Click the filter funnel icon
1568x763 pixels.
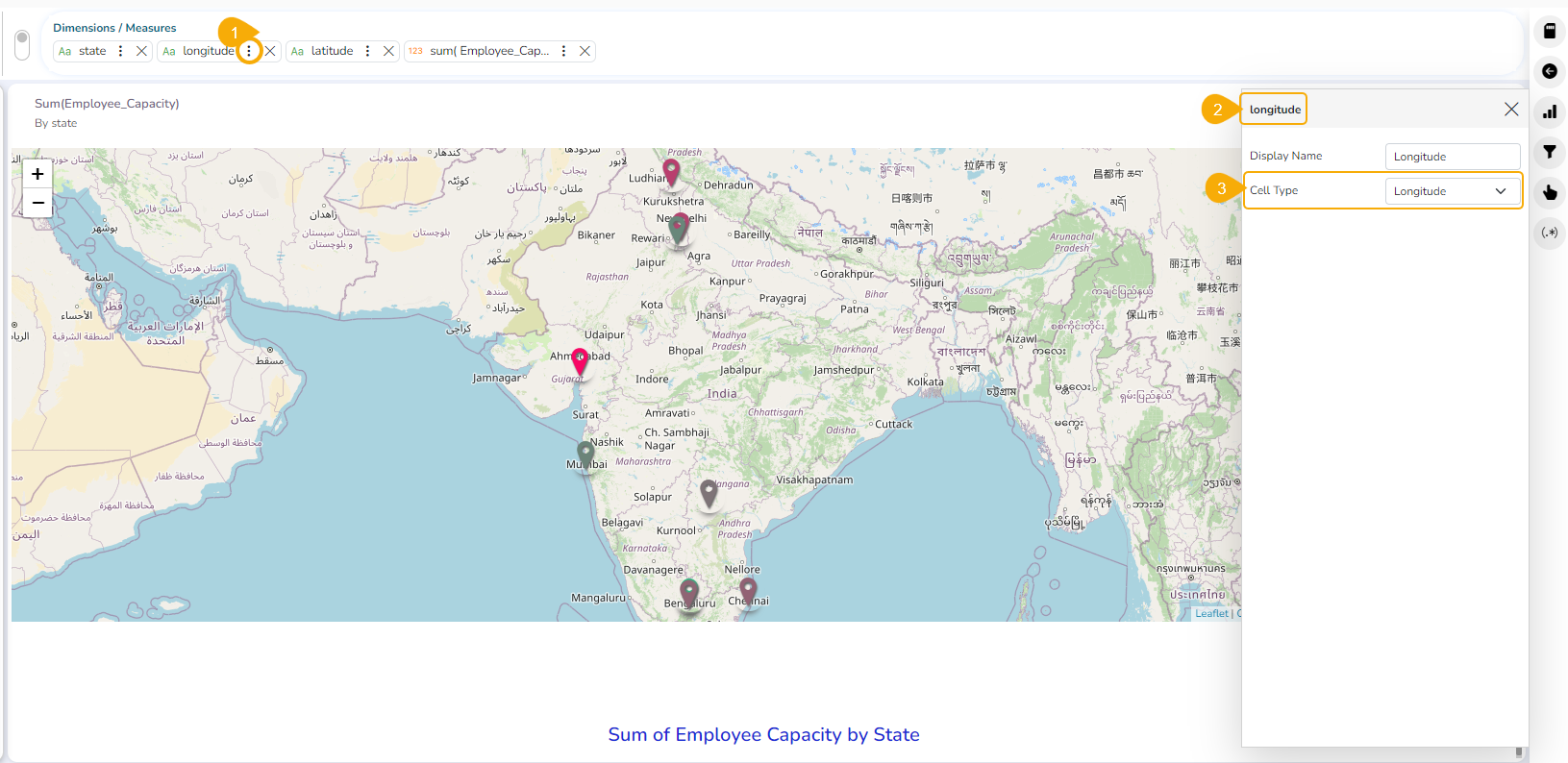tap(1549, 152)
